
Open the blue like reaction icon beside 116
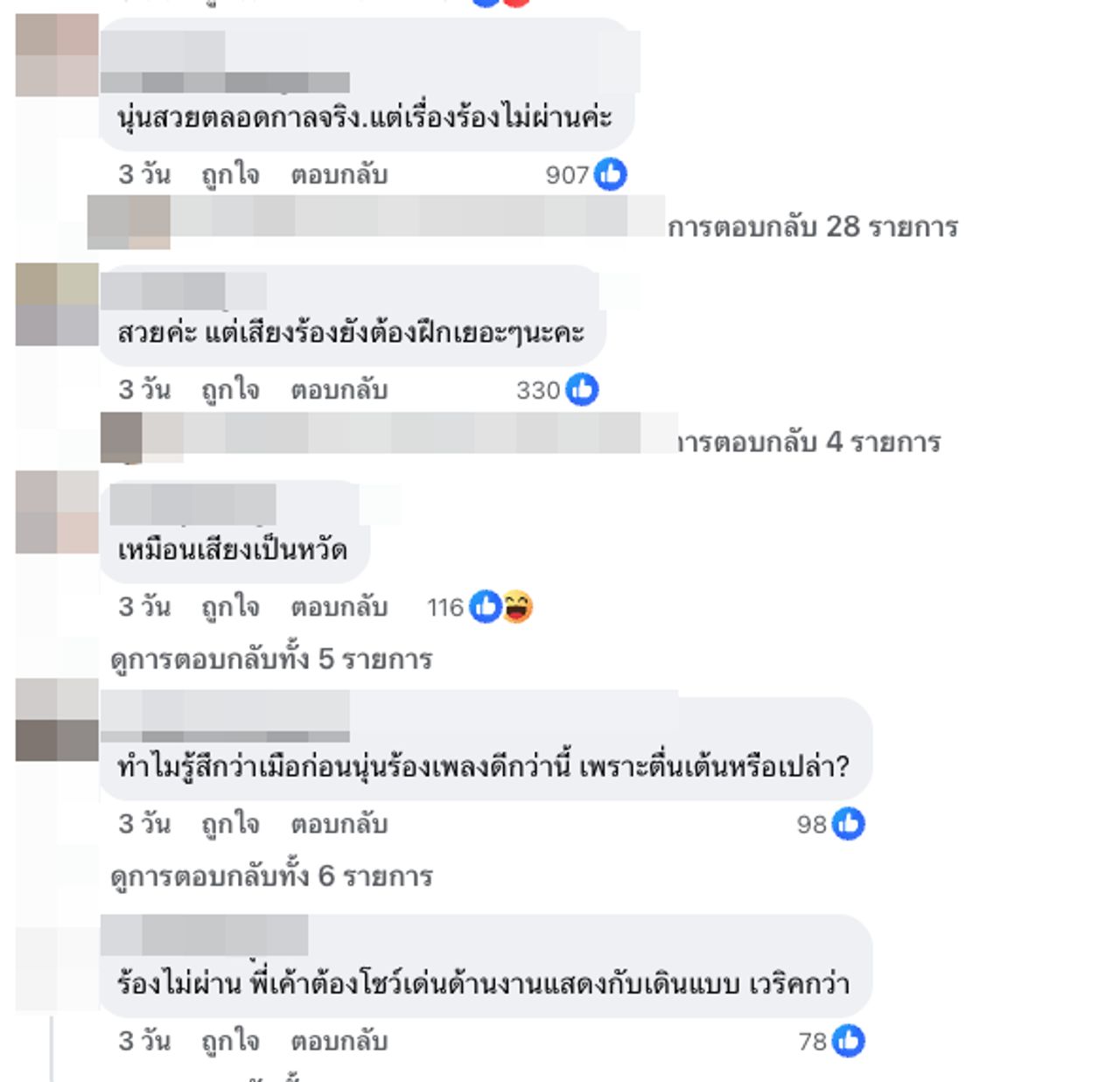coord(486,606)
